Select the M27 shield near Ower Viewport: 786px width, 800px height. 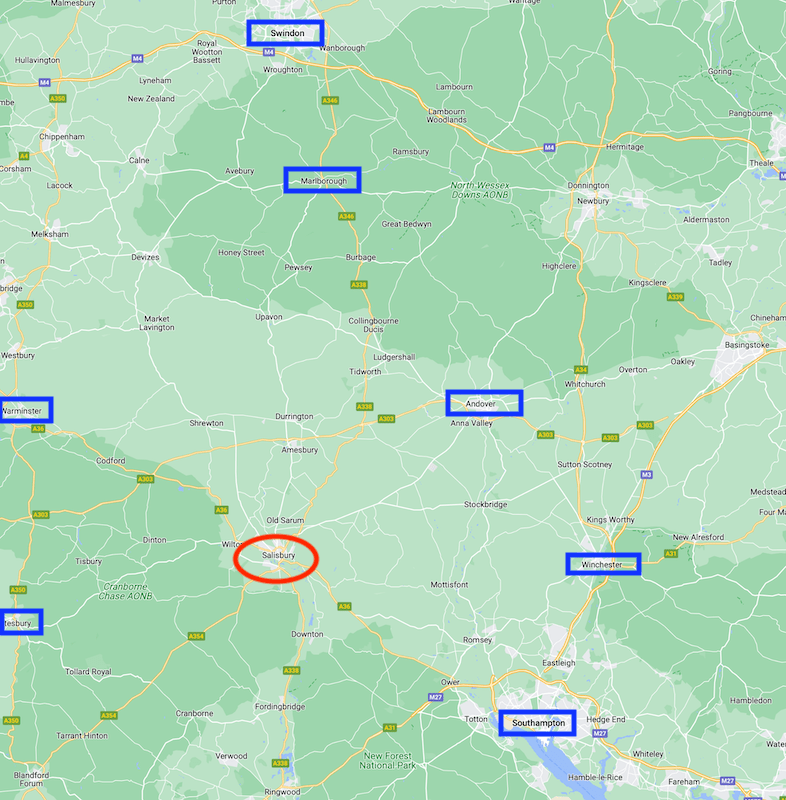(x=435, y=697)
